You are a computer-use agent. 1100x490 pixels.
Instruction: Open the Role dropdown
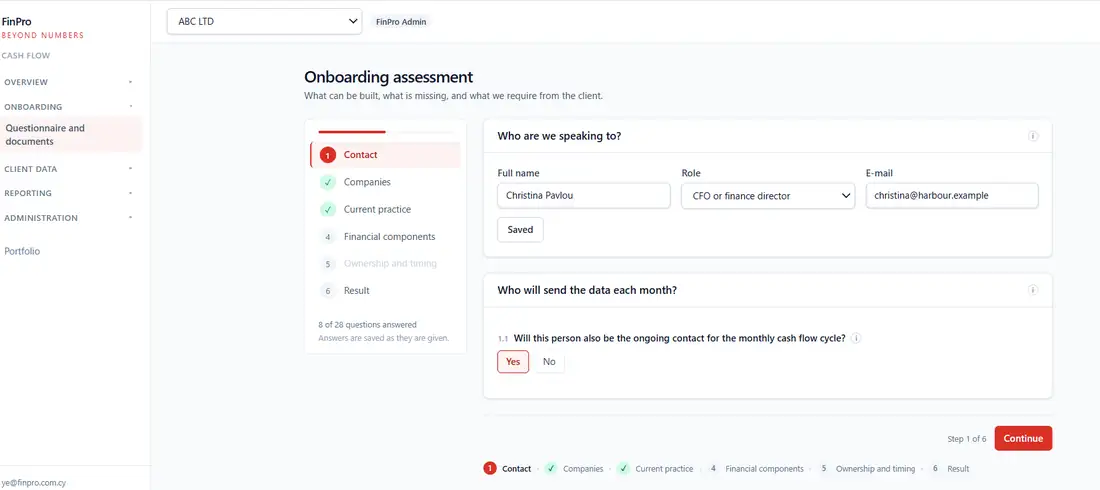point(768,196)
